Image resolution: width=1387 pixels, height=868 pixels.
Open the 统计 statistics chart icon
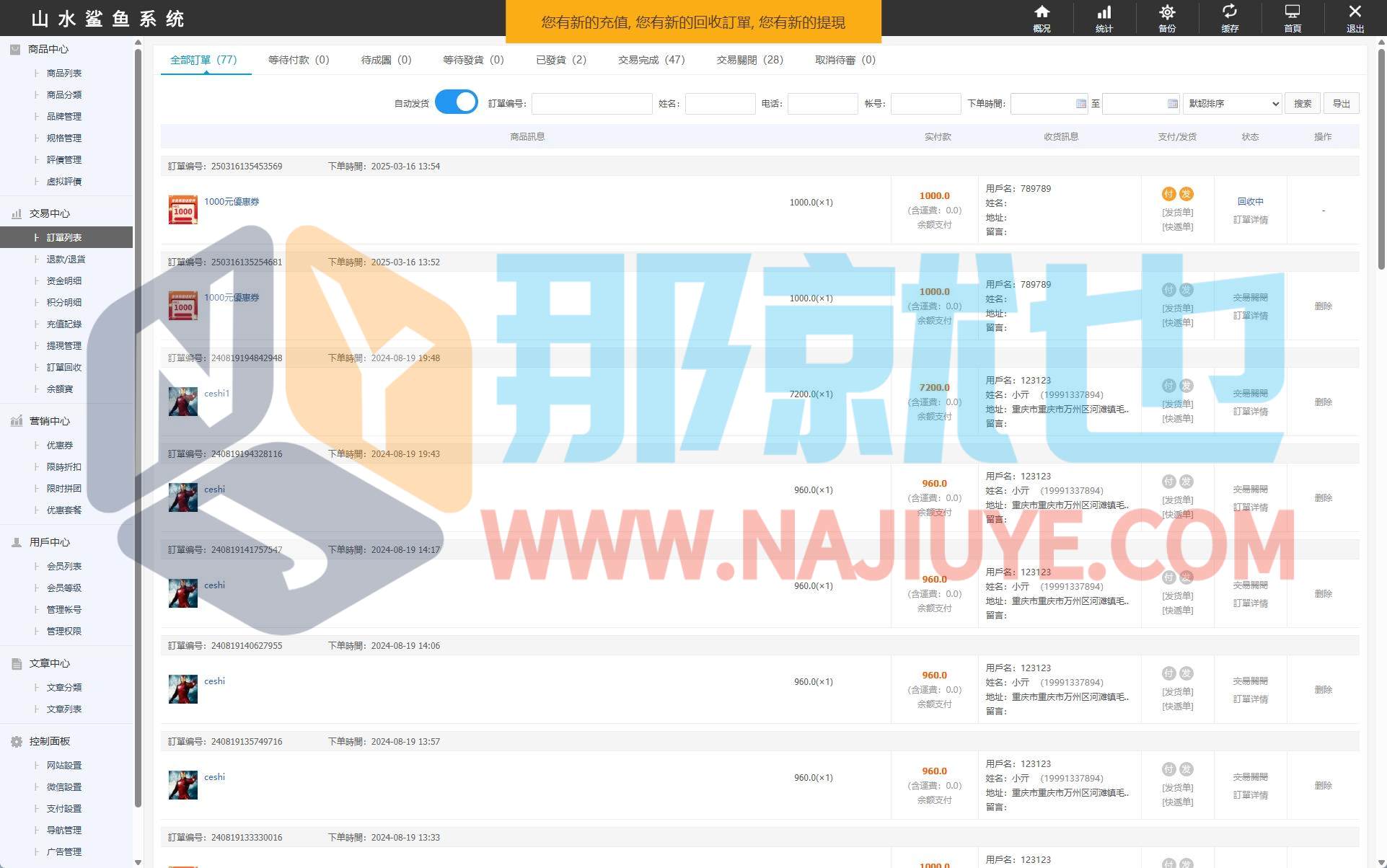click(x=1104, y=13)
